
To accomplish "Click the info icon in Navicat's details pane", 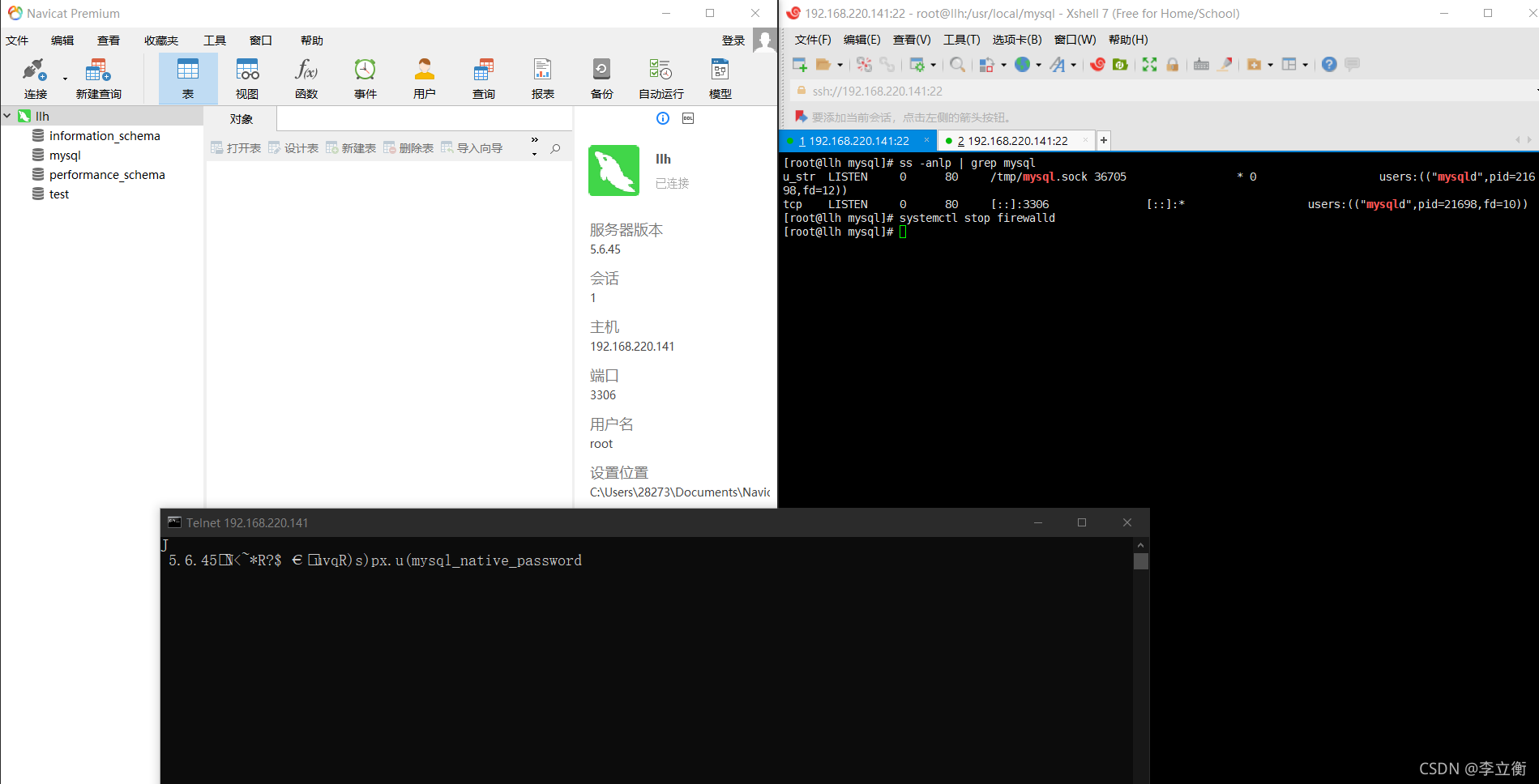I will (663, 118).
